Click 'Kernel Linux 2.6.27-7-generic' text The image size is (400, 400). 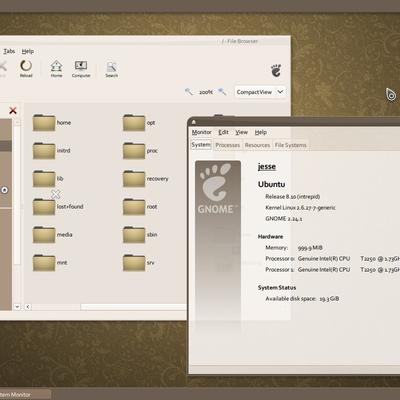point(300,207)
